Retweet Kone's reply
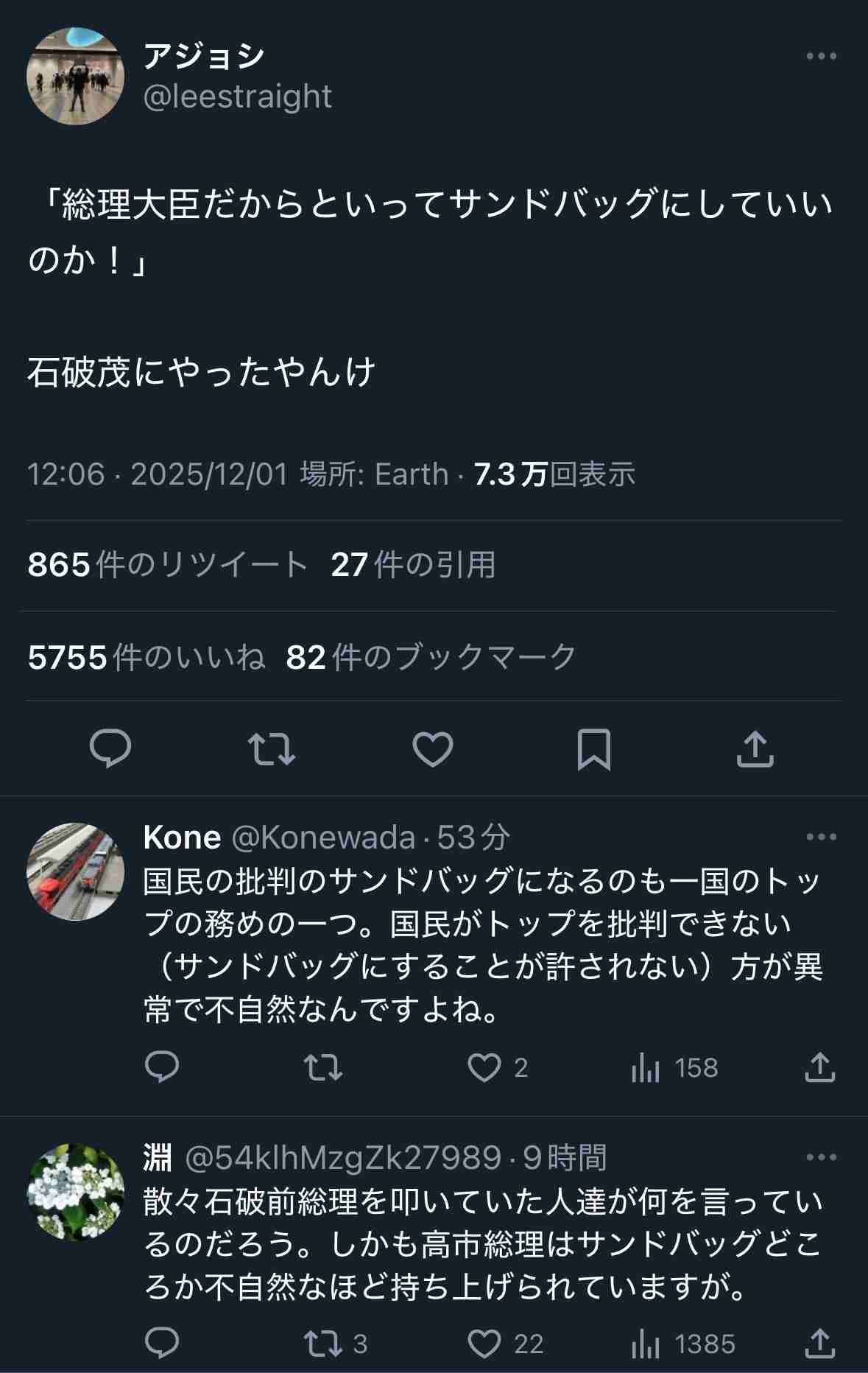 pos(323,1067)
